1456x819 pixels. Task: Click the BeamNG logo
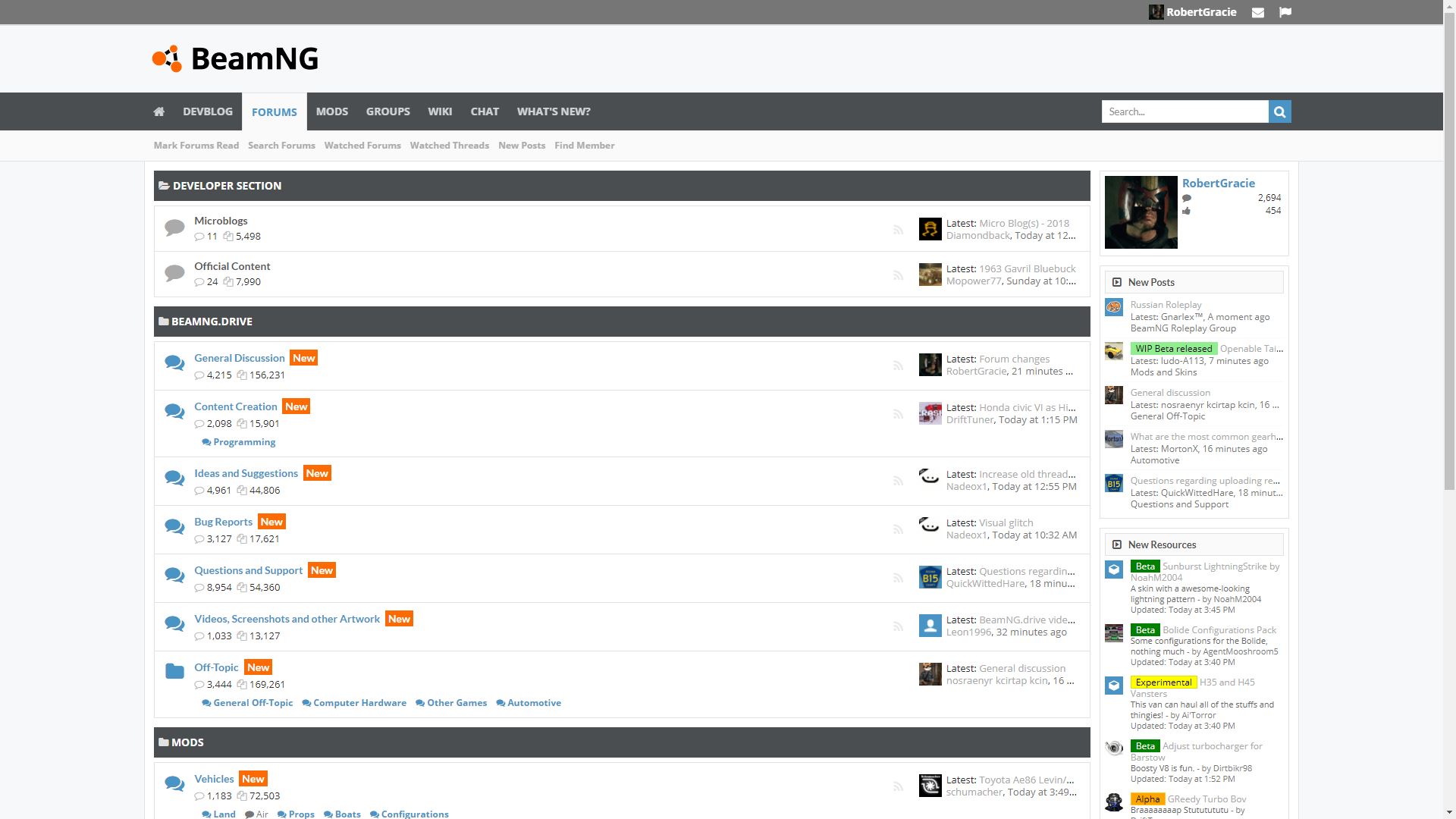(x=235, y=58)
